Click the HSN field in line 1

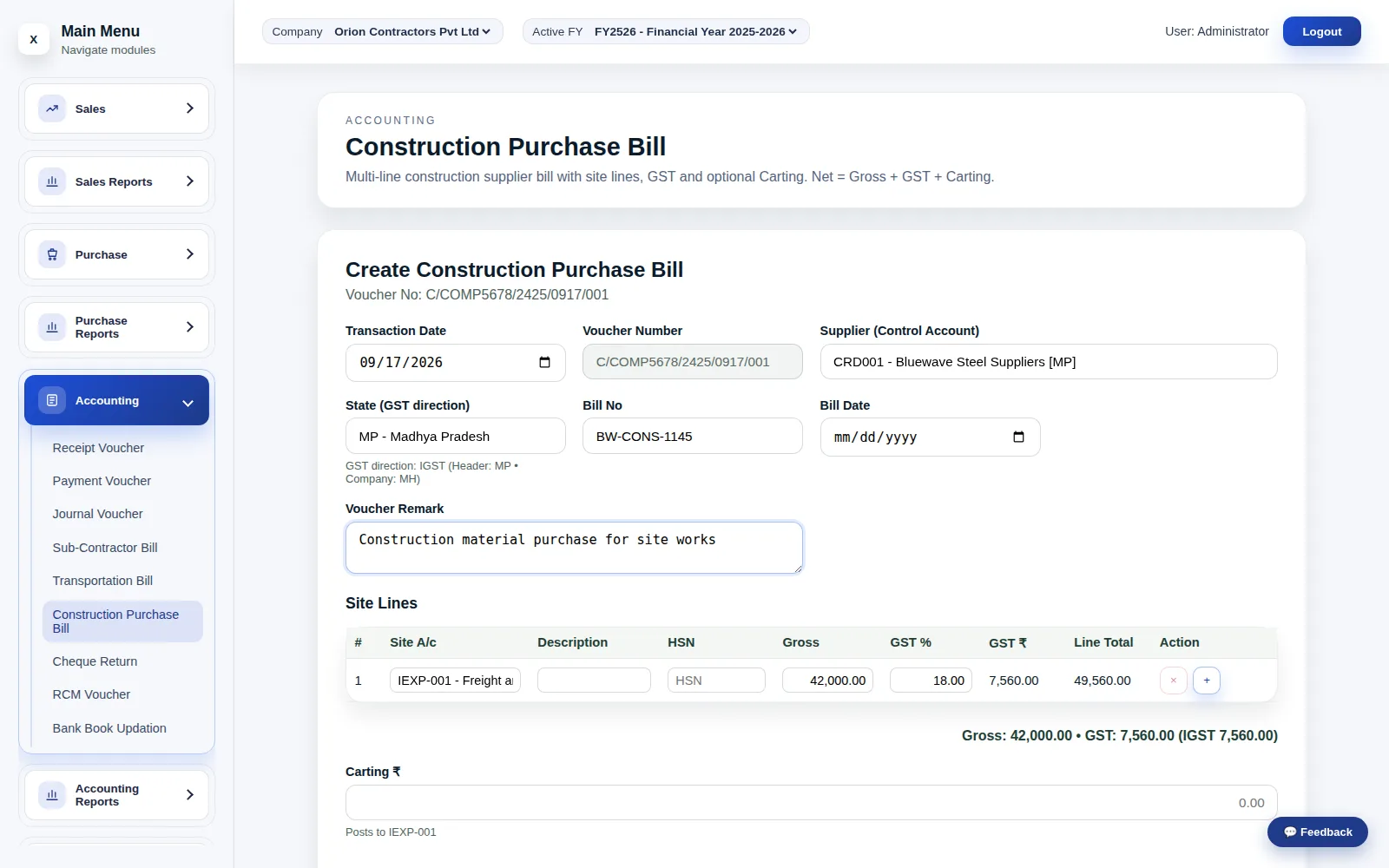coord(716,681)
